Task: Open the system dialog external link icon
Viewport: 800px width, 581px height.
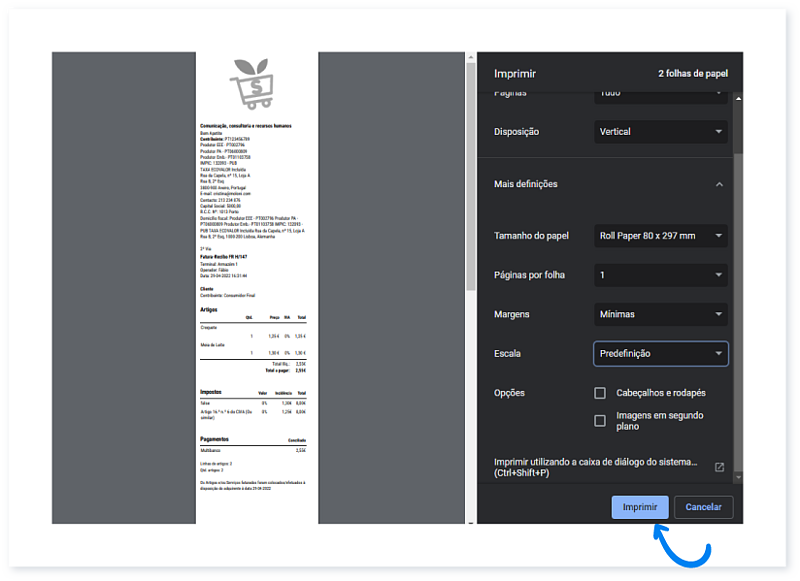Action: point(719,467)
